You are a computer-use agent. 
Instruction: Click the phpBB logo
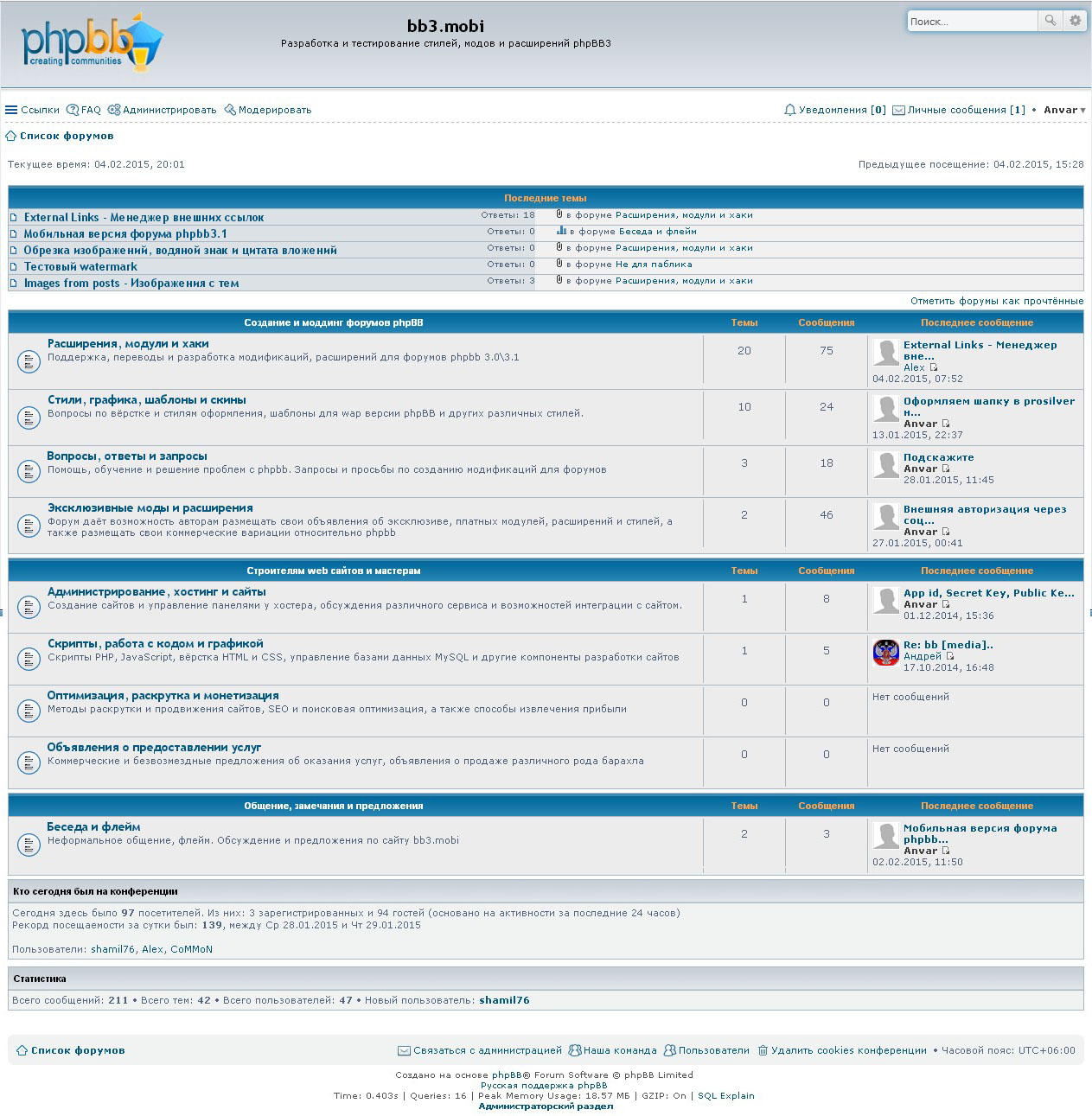point(92,43)
